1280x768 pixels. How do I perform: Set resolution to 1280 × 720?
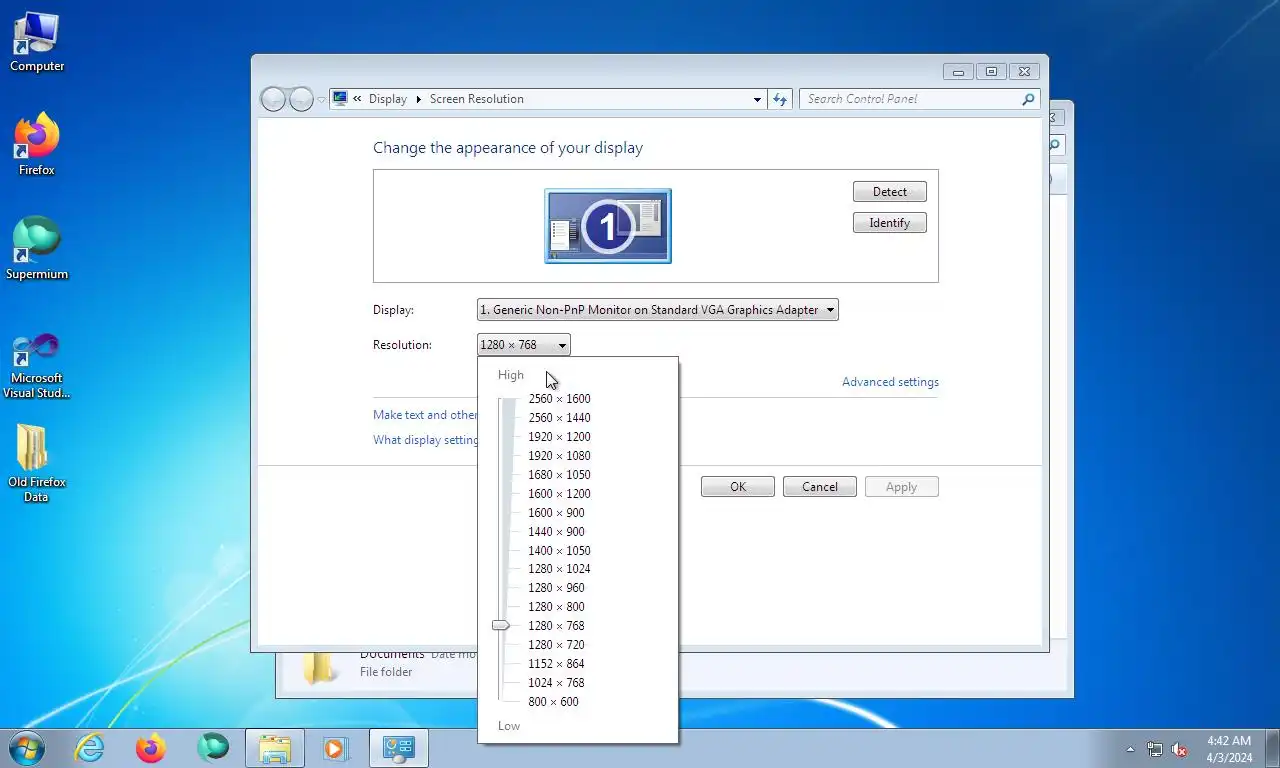[x=556, y=645]
